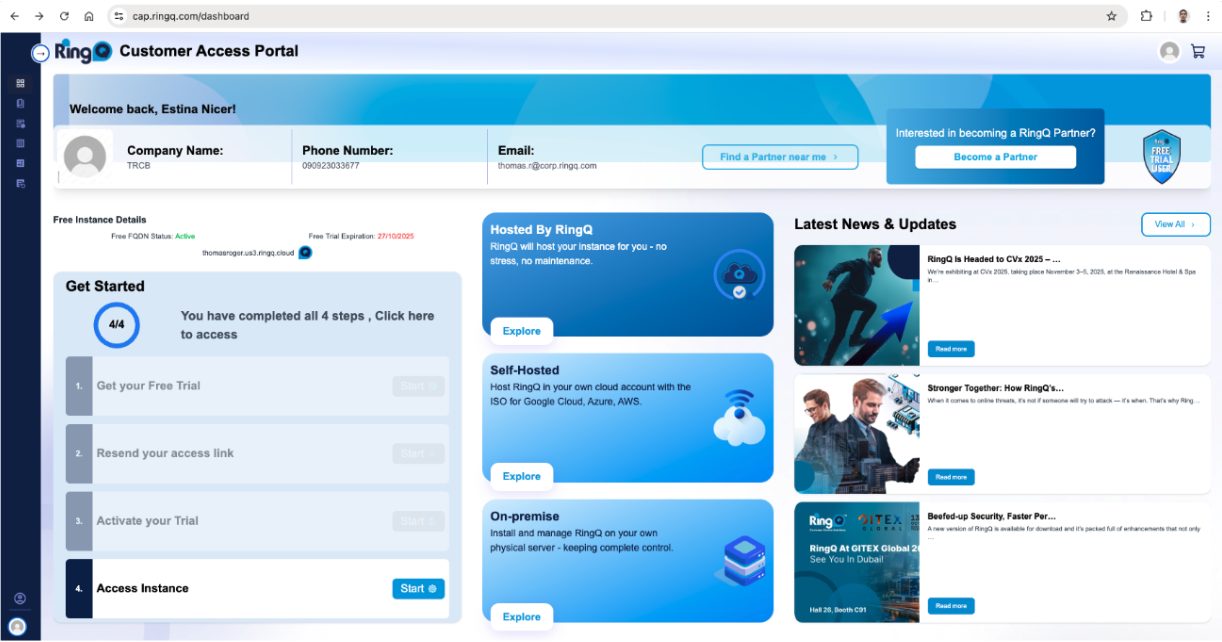Screen dimensions: 1222x642
Task: Open browser home page
Action: pos(89,16)
